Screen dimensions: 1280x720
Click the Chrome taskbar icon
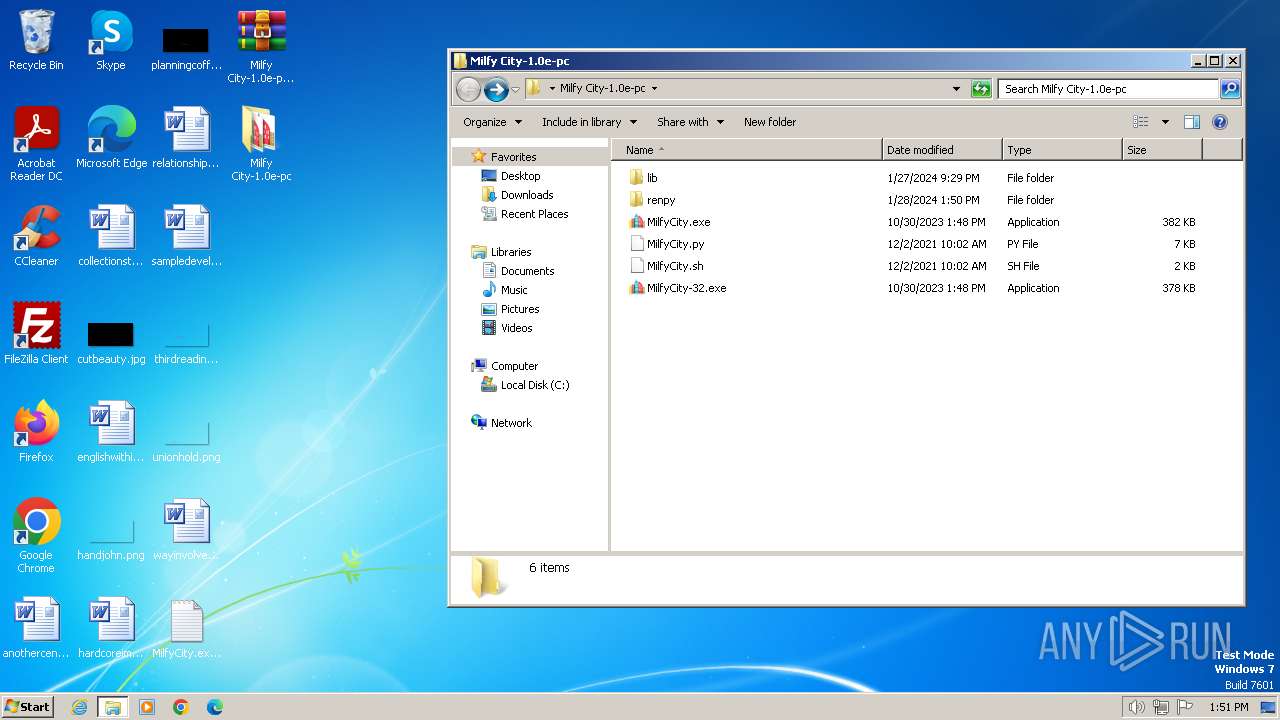(x=181, y=707)
